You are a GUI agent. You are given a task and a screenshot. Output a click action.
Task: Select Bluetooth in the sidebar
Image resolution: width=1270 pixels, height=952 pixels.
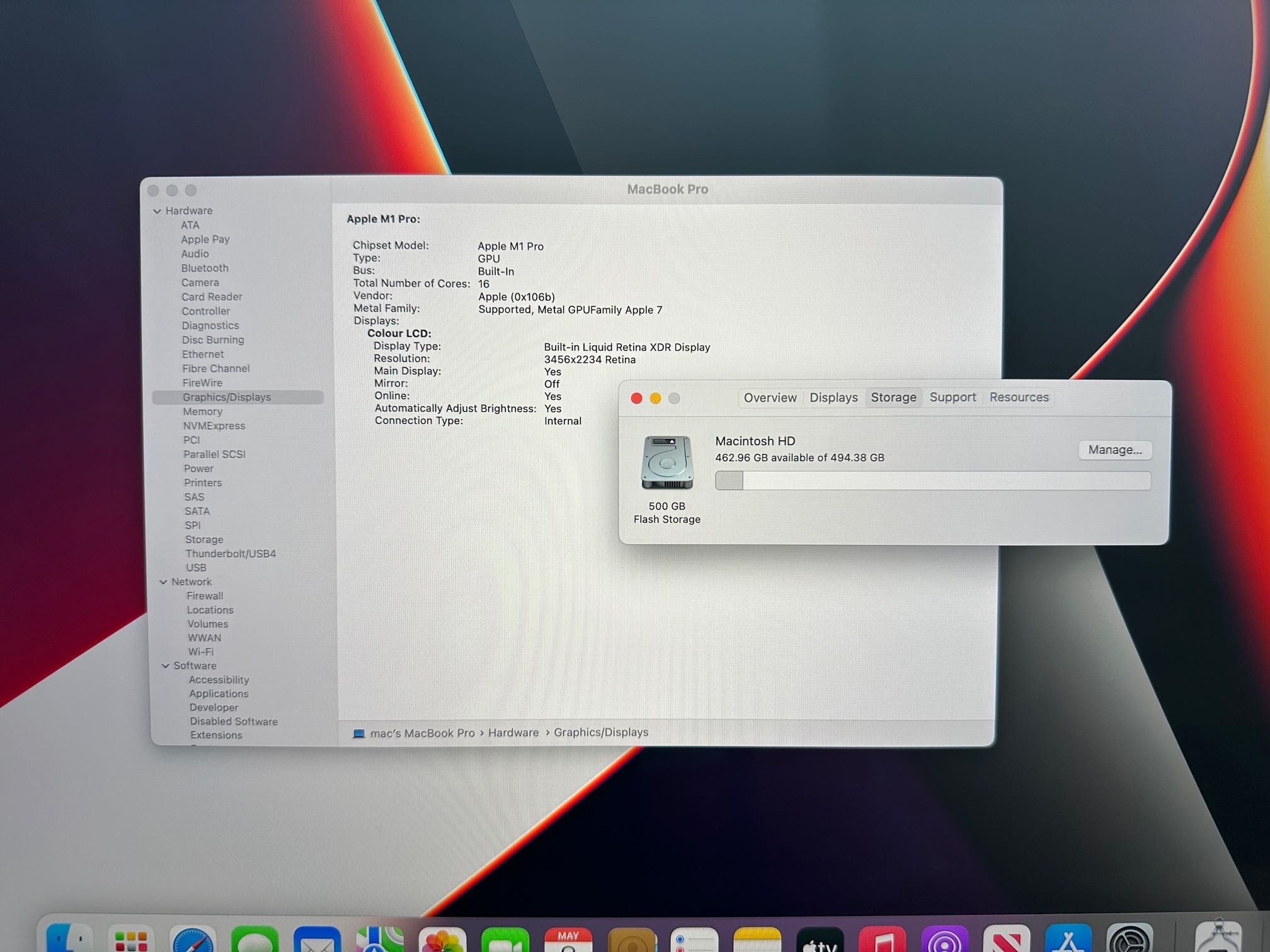[x=205, y=268]
